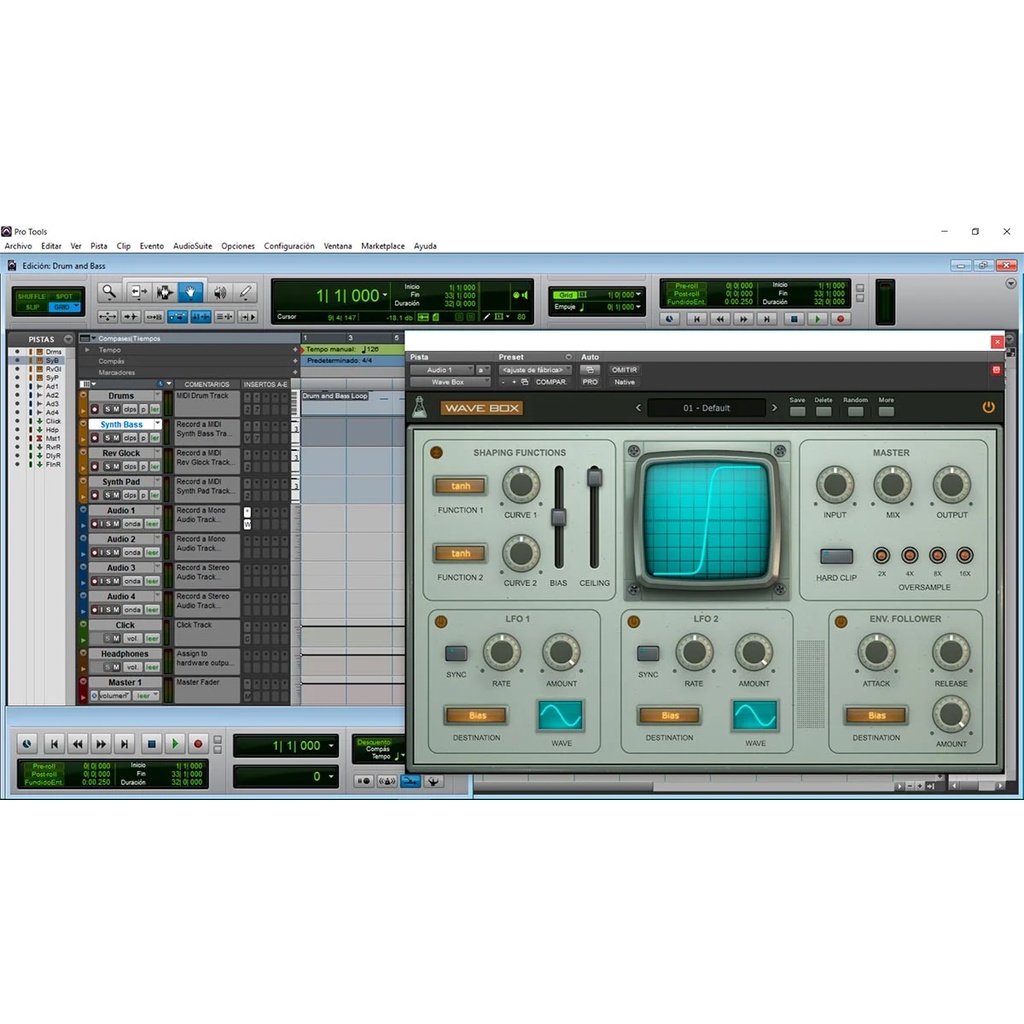Open the Env. Follower Bias destination dropdown

point(876,716)
